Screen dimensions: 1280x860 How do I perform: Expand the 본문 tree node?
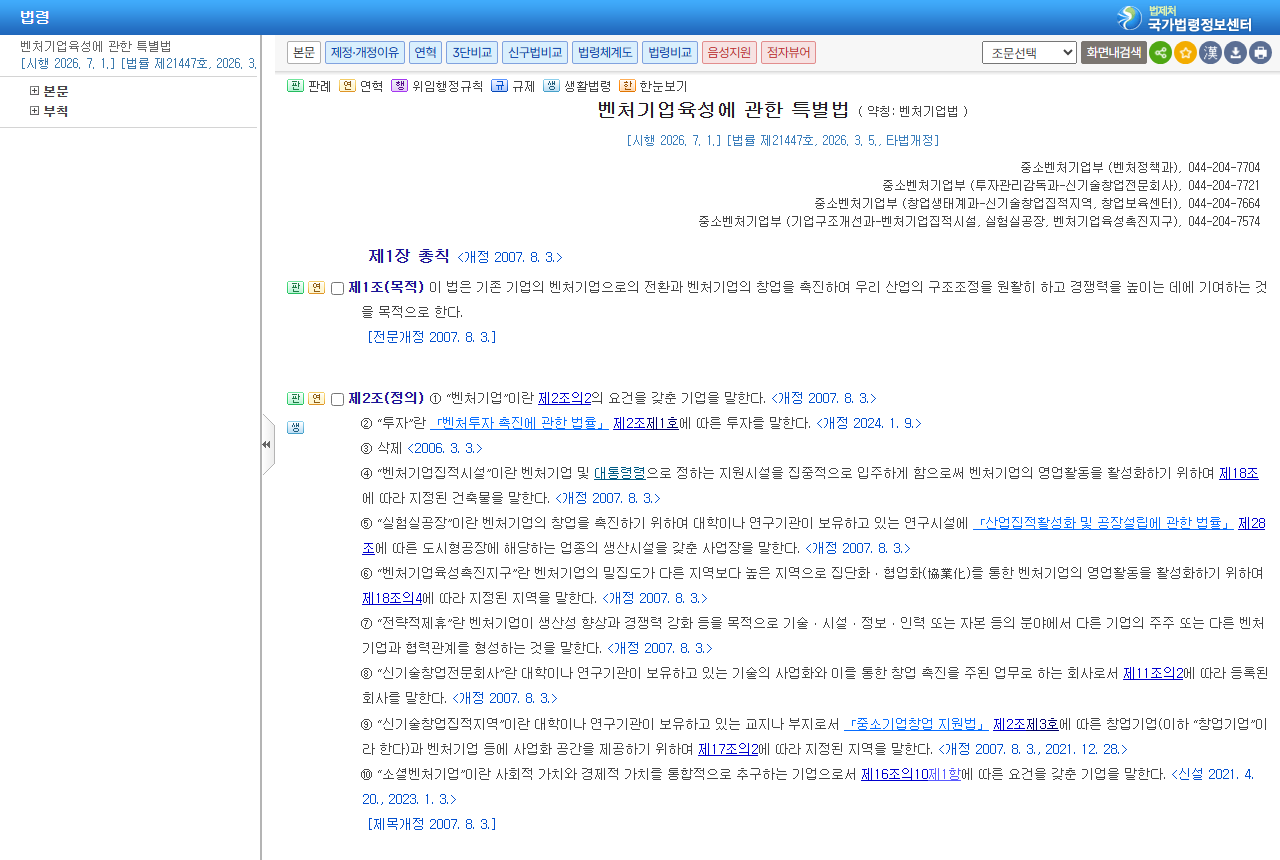coord(35,91)
